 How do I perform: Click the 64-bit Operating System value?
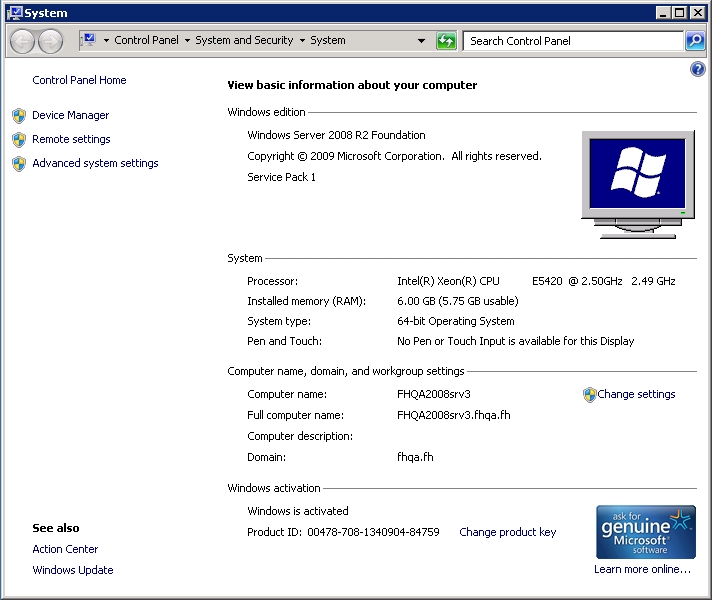pos(456,321)
